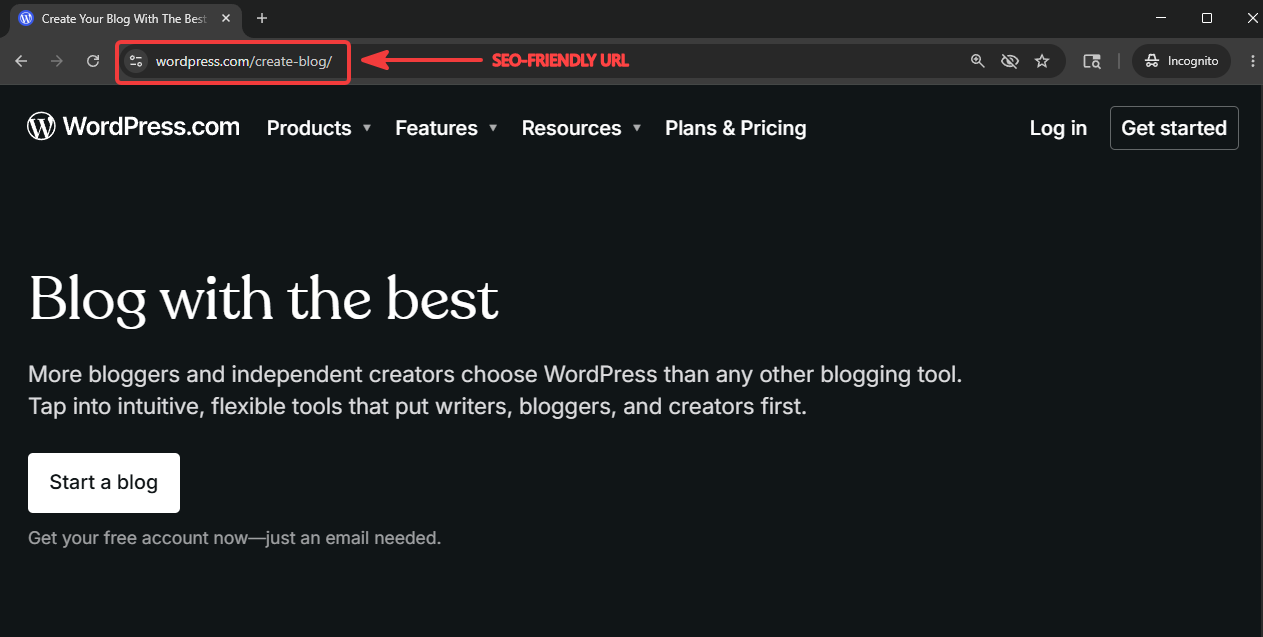Open the Features menu
The width and height of the screenshot is (1263, 637).
tap(436, 128)
